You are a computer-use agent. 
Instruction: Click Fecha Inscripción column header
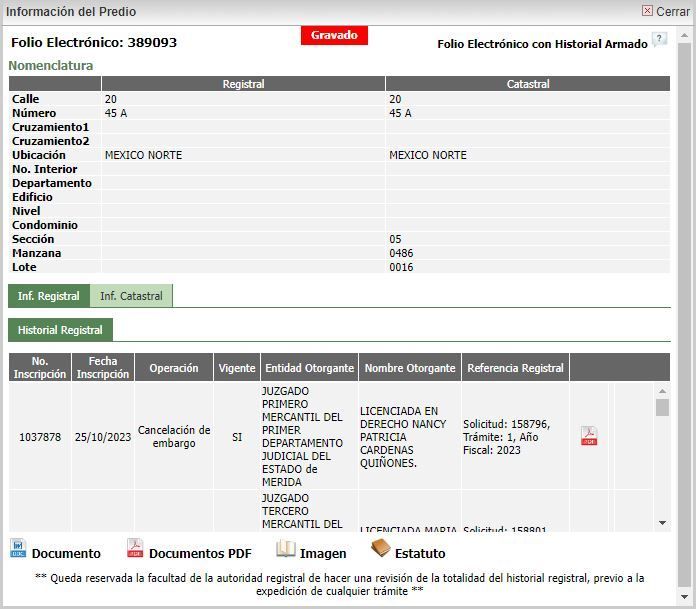[x=103, y=368]
